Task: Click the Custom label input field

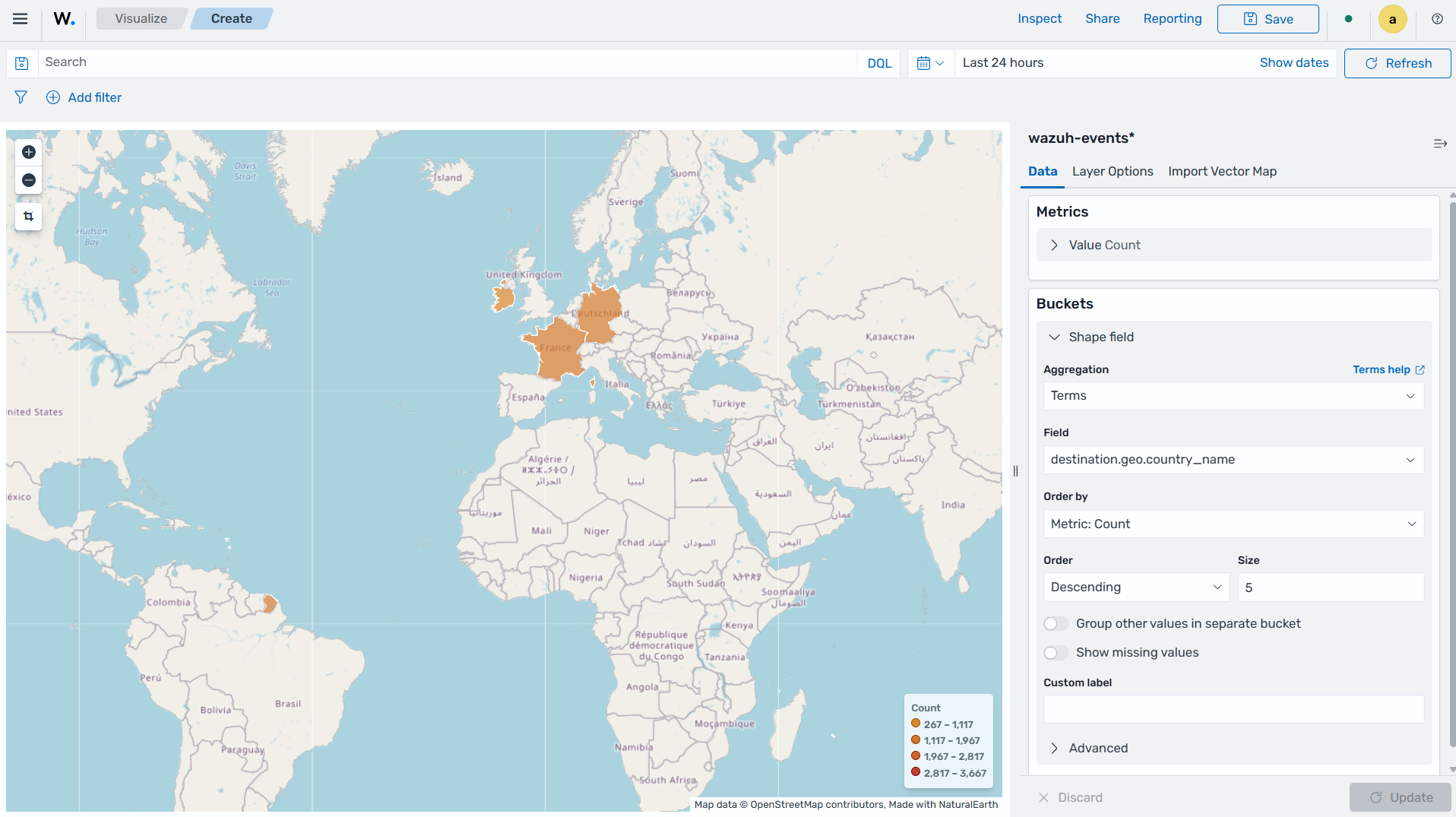Action: [1233, 709]
